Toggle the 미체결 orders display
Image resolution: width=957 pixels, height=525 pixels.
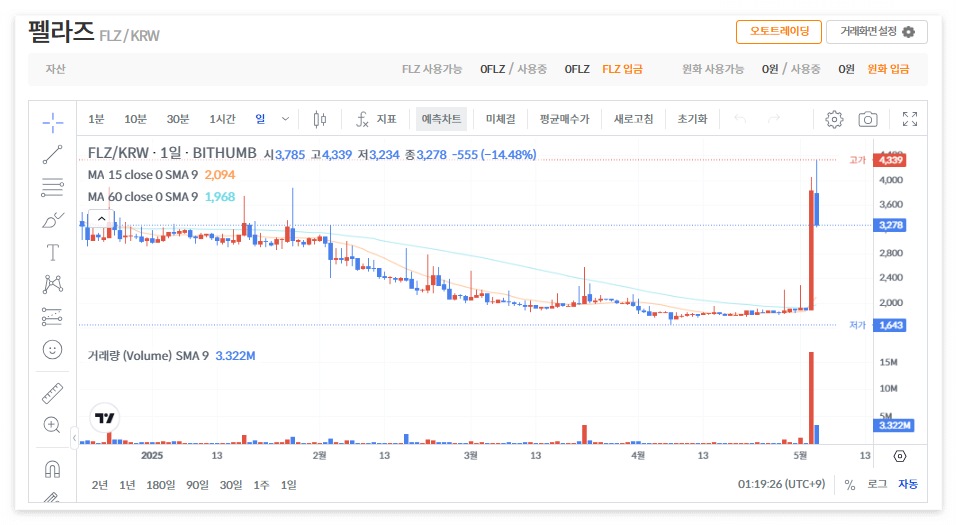tap(500, 119)
